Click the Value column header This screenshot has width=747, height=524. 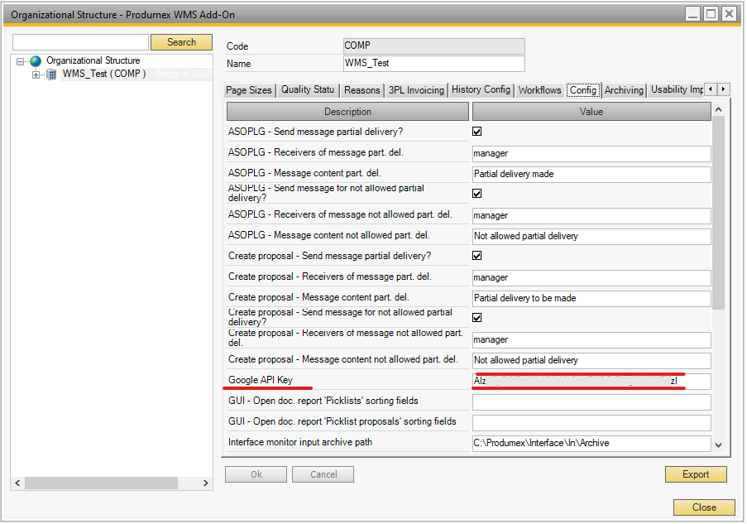pyautogui.click(x=591, y=112)
